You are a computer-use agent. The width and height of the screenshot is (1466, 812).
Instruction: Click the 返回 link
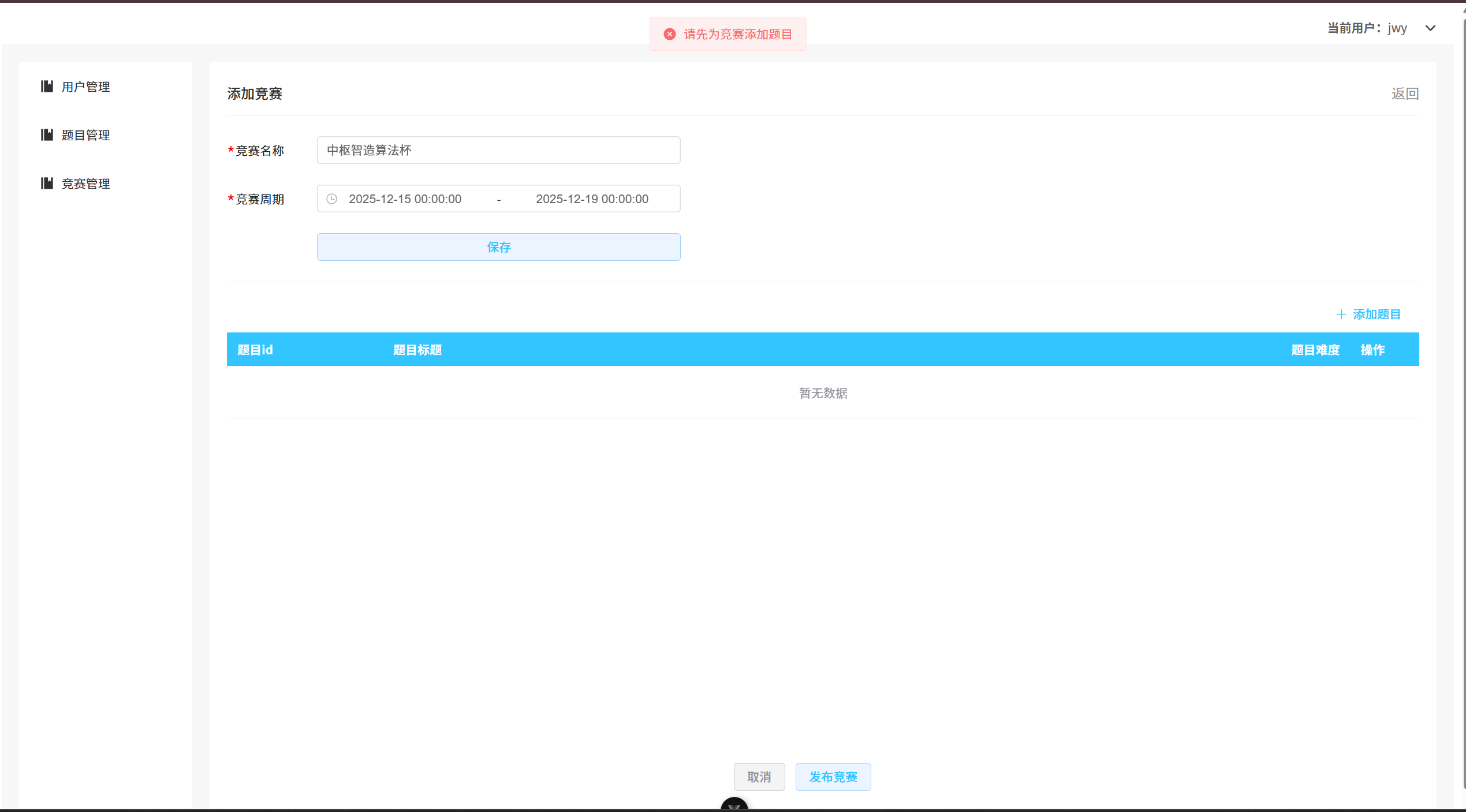pos(1404,93)
